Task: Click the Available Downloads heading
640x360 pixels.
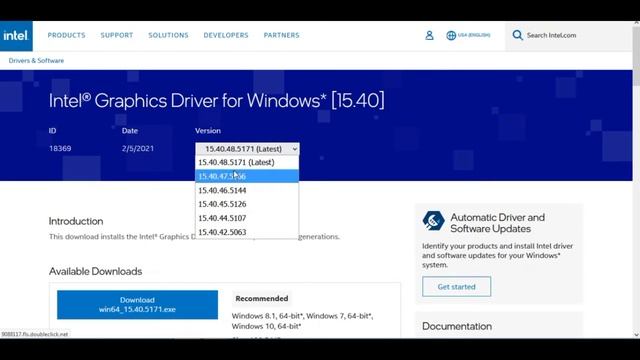Action: point(96,271)
